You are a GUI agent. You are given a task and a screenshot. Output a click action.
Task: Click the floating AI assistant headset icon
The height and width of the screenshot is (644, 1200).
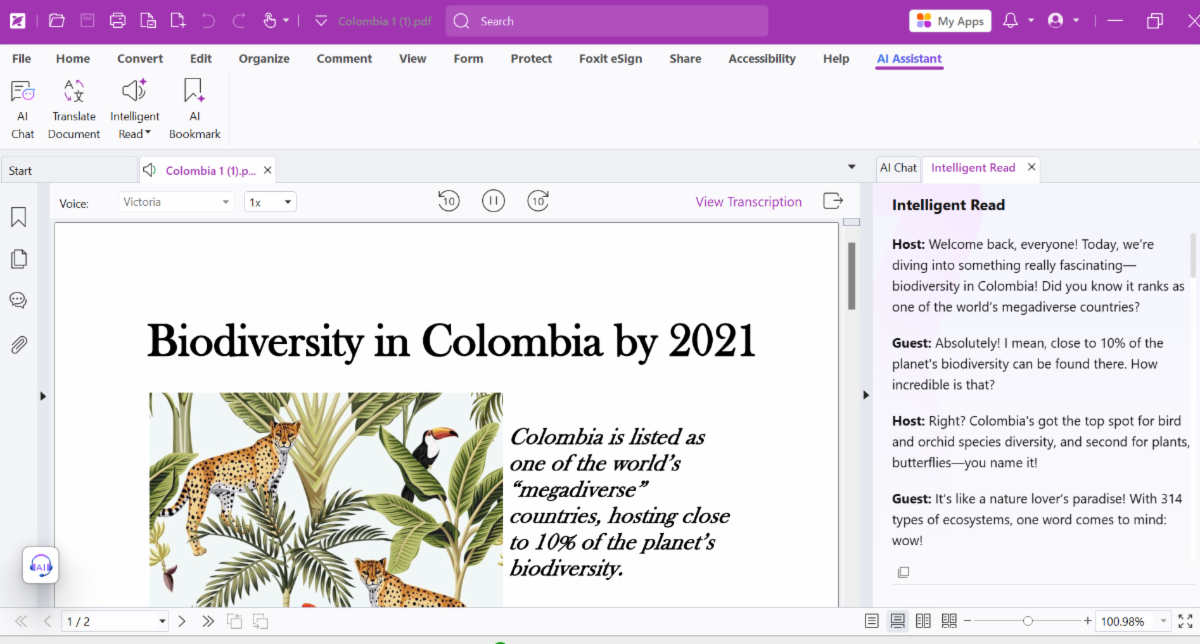pyautogui.click(x=41, y=566)
